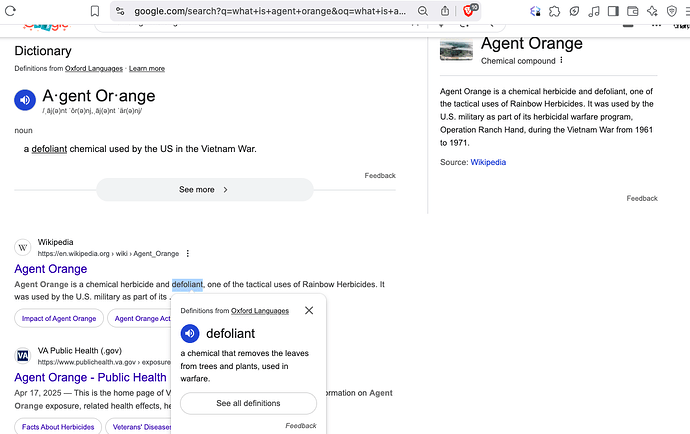690x434 pixels.
Task: Click the VA Public Health favicon
Action: [23, 356]
